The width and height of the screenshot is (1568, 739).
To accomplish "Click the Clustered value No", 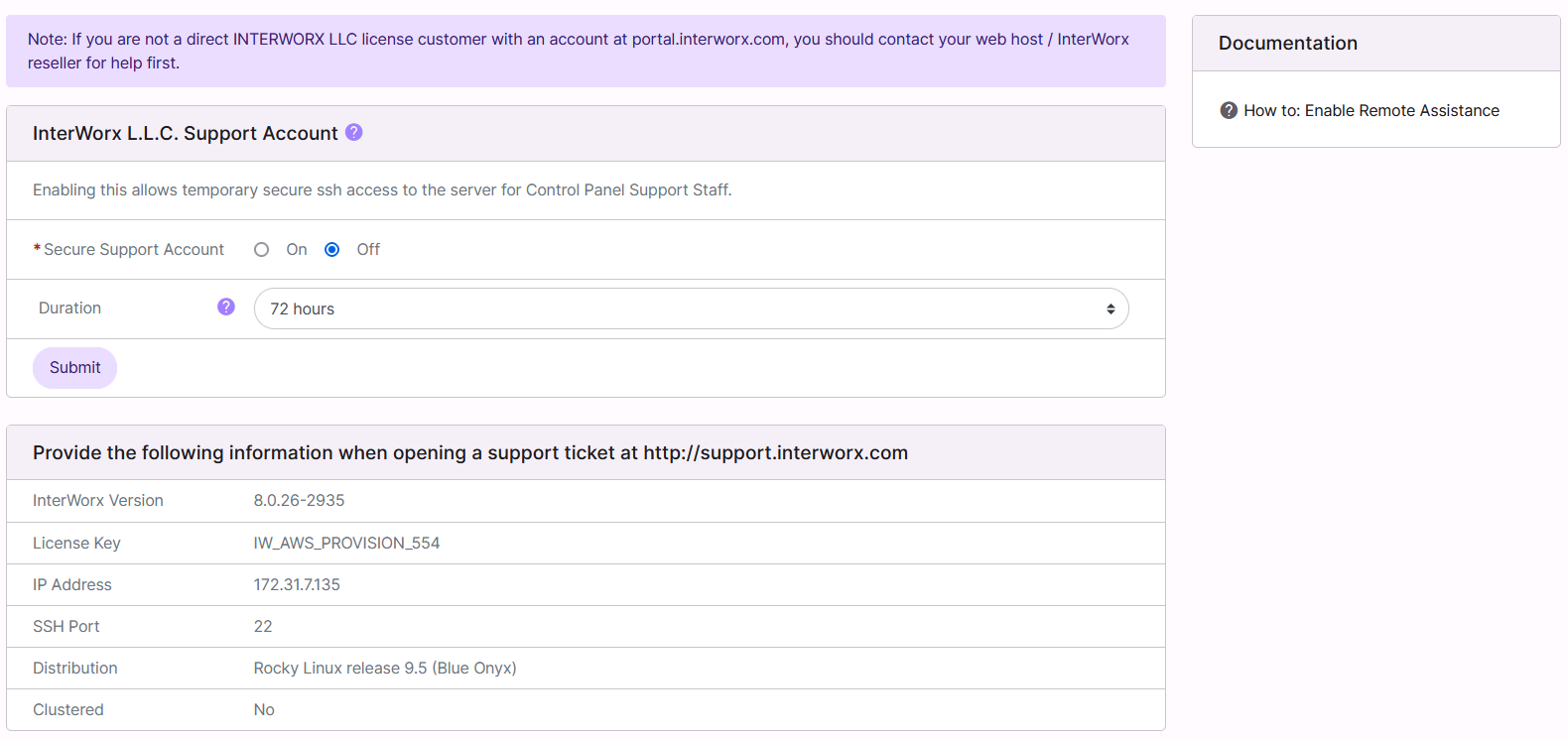I will point(264,710).
